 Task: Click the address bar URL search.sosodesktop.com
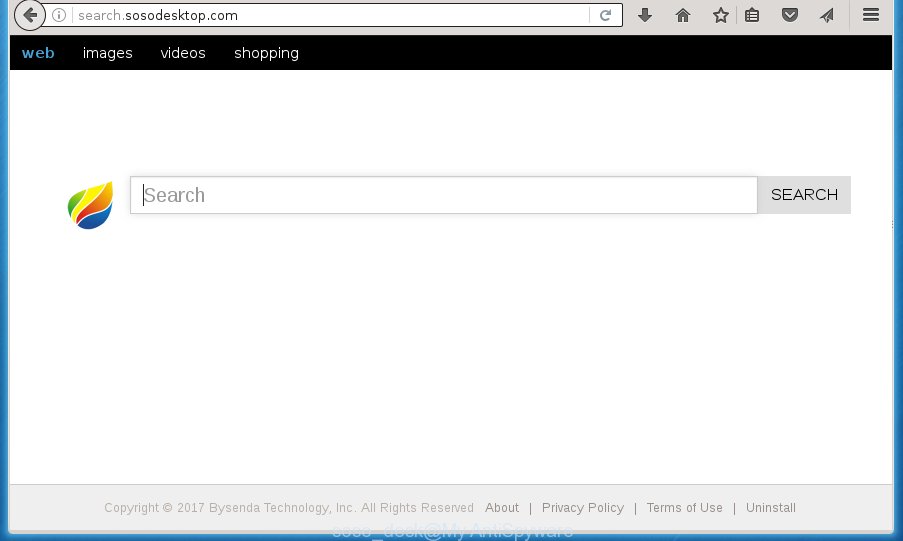pyautogui.click(x=158, y=16)
